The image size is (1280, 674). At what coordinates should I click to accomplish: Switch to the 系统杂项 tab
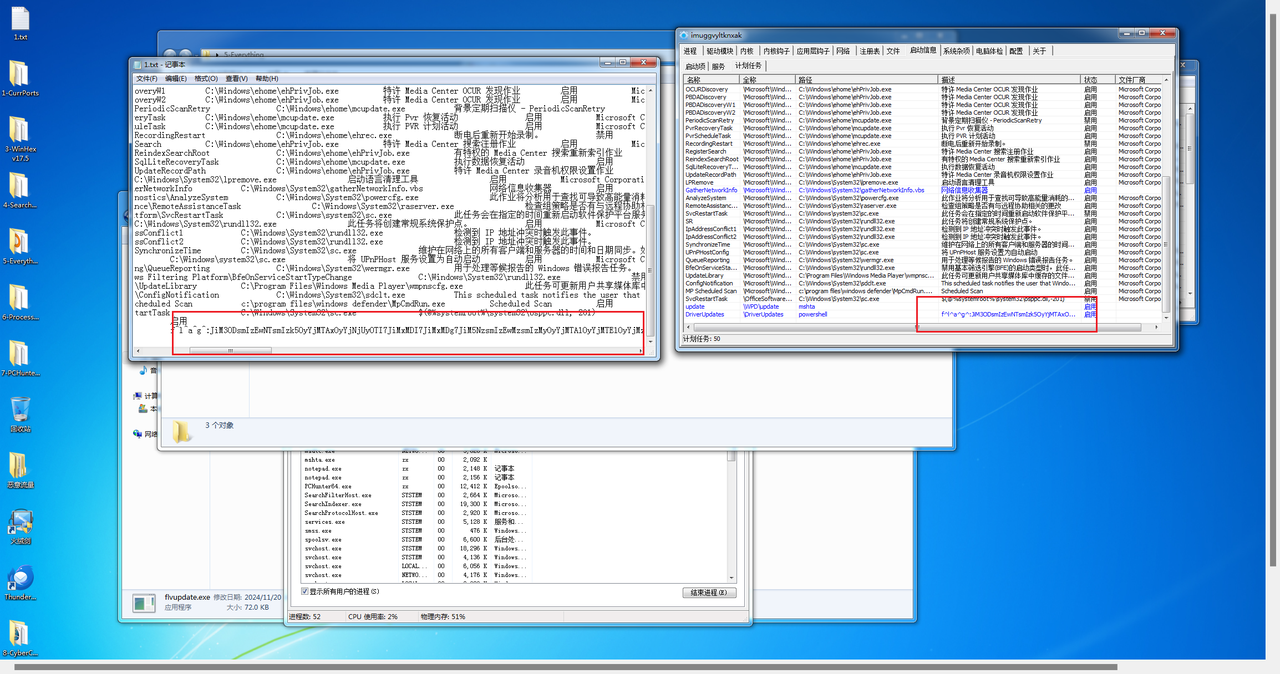[957, 51]
